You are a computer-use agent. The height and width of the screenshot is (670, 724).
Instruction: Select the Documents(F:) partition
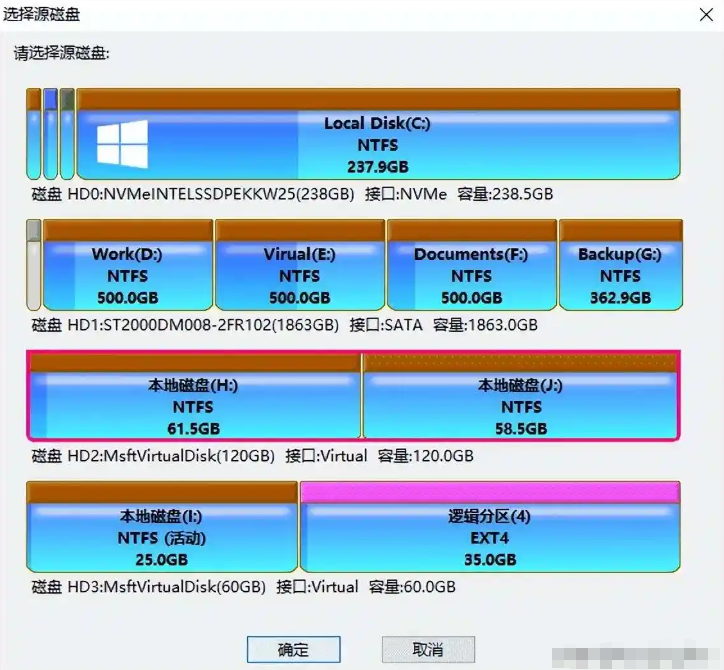472,265
